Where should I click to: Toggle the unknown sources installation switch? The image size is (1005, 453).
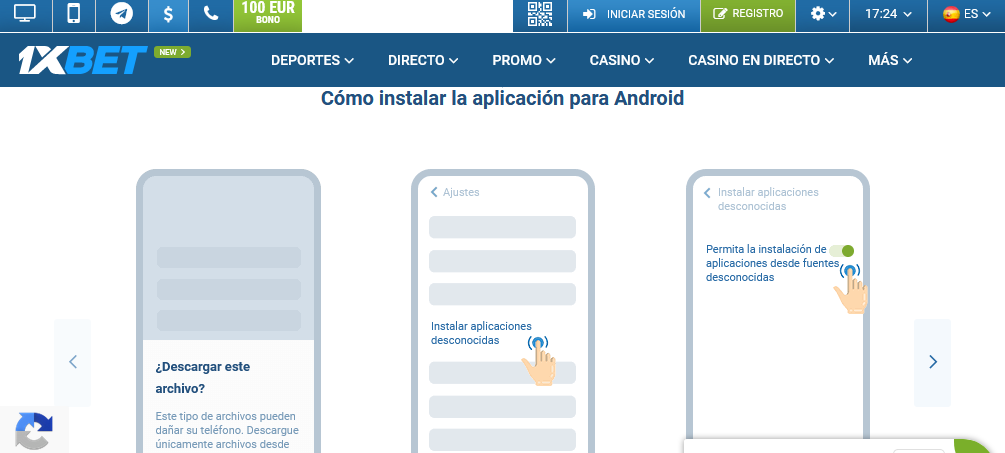pyautogui.click(x=842, y=251)
